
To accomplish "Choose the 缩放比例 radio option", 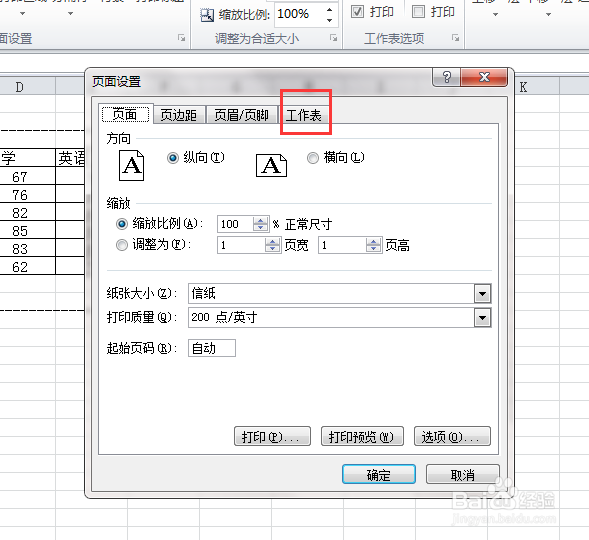I will 122,224.
